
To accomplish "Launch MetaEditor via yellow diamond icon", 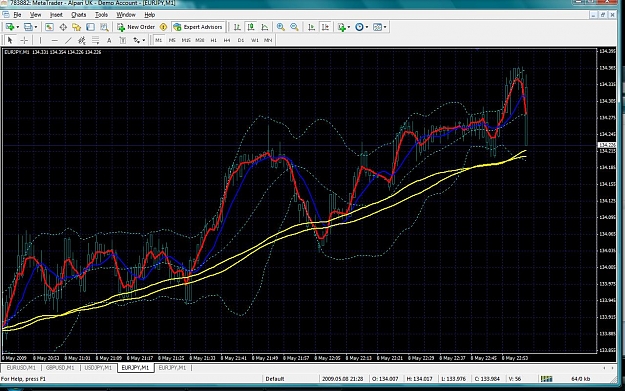I will (163, 27).
